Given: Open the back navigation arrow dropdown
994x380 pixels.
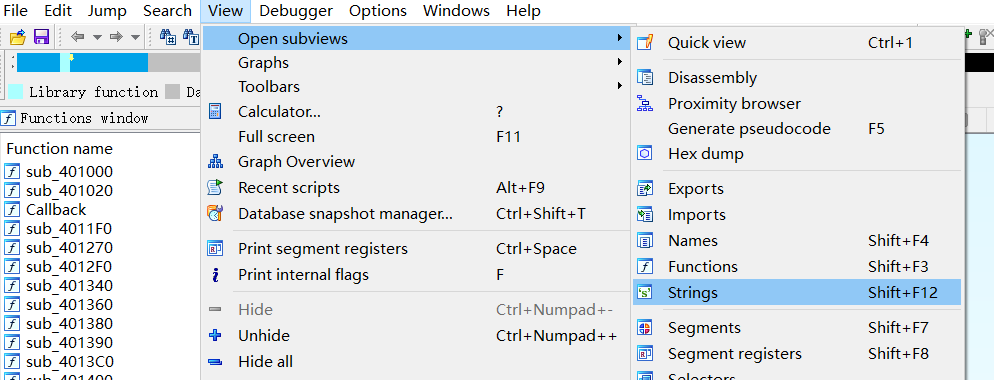Looking at the screenshot, I should [x=97, y=37].
